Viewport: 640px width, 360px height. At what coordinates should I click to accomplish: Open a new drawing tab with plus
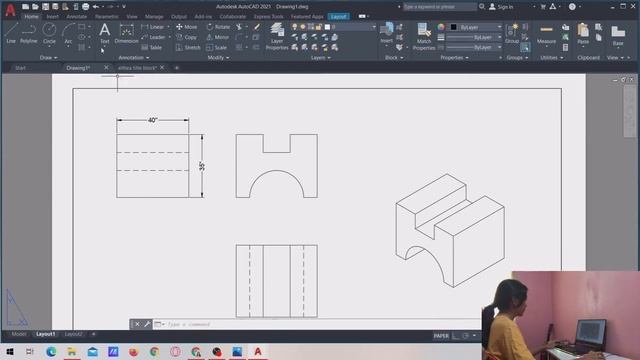(177, 68)
